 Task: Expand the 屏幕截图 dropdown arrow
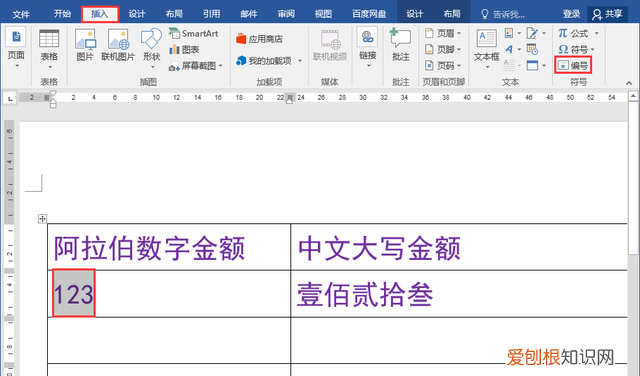coord(221,66)
